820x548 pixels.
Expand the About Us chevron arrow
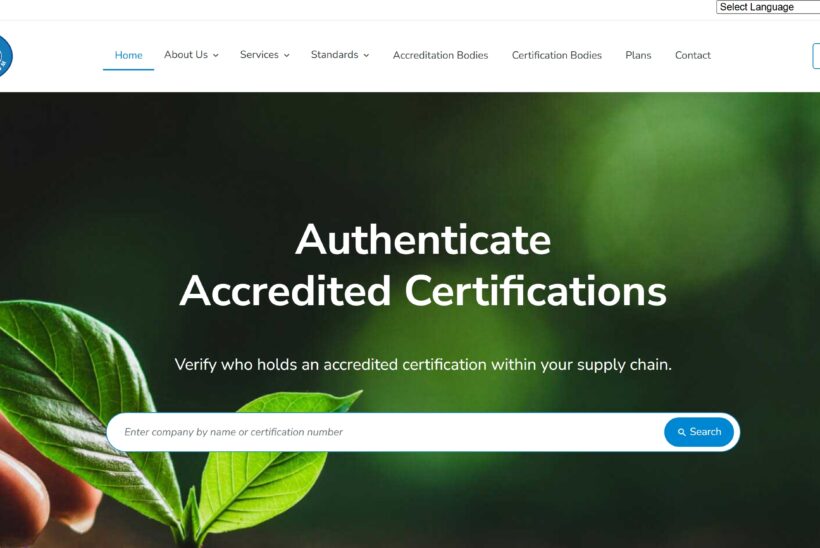click(x=215, y=55)
